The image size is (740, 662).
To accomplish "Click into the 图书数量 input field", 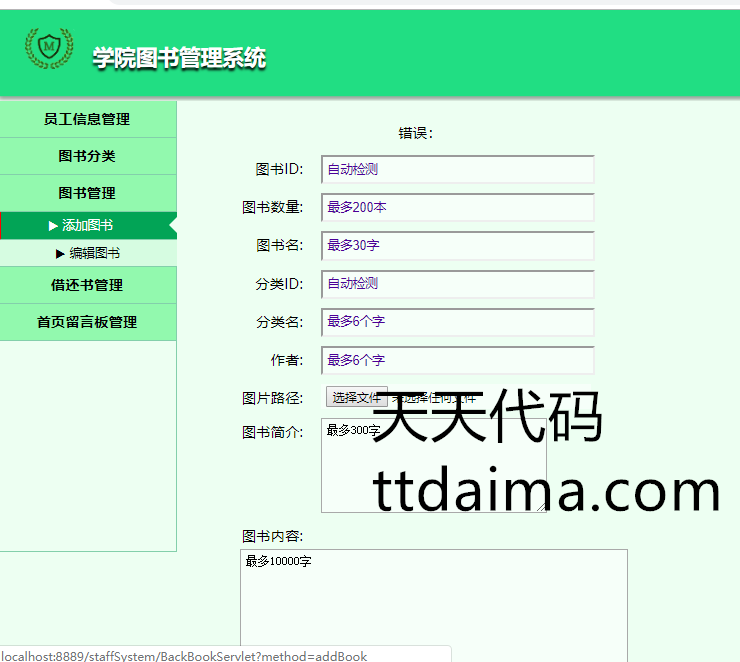I will (x=457, y=207).
